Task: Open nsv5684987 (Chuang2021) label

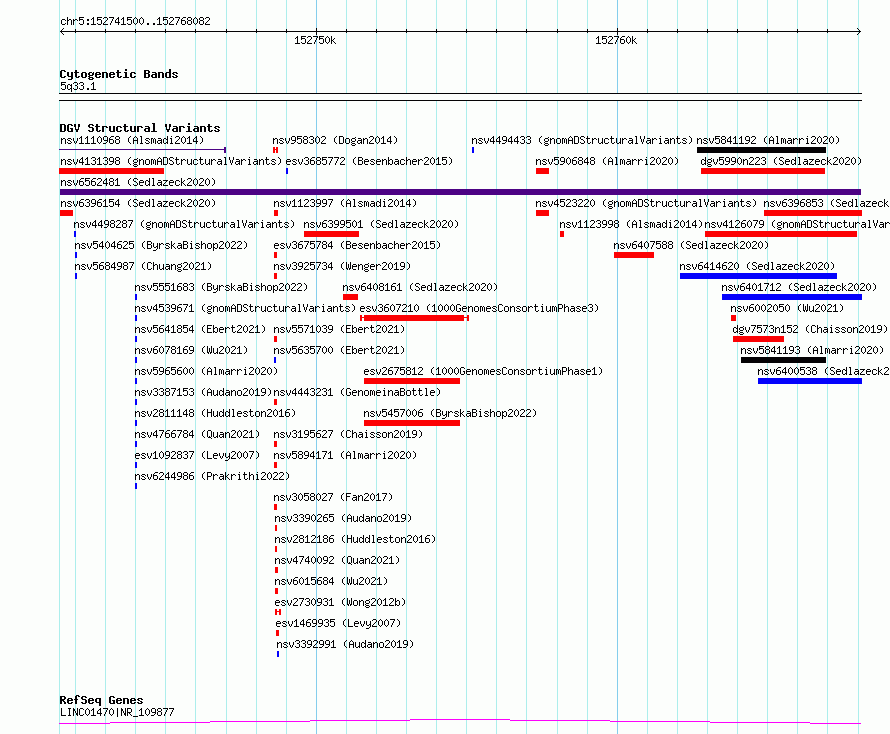Action: coord(143,266)
